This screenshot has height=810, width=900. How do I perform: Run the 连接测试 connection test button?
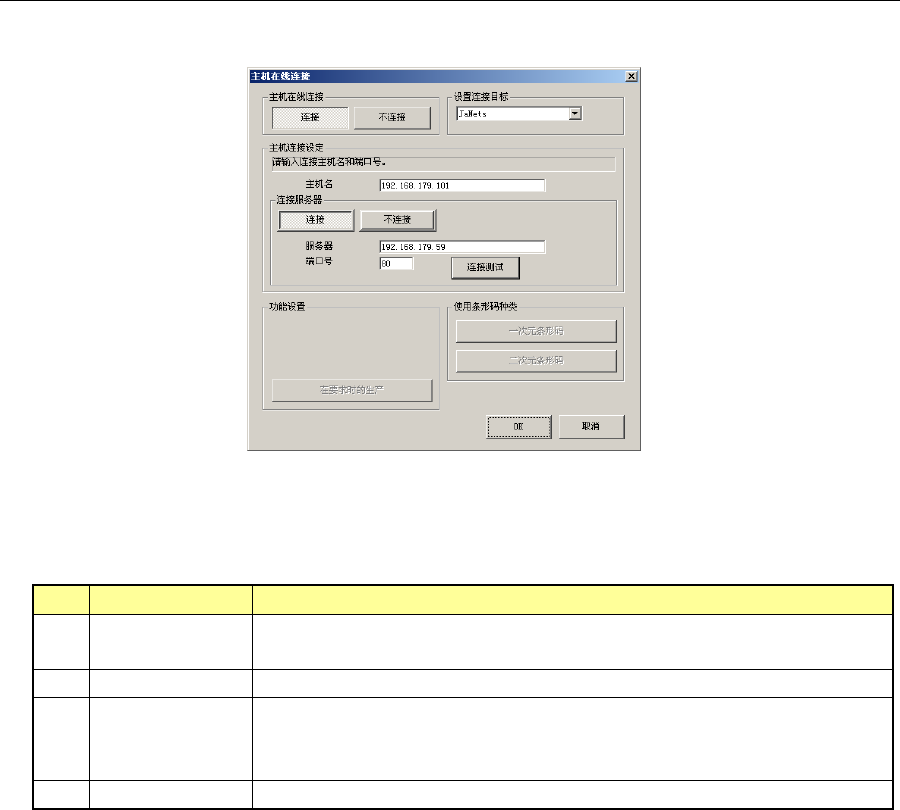[486, 268]
